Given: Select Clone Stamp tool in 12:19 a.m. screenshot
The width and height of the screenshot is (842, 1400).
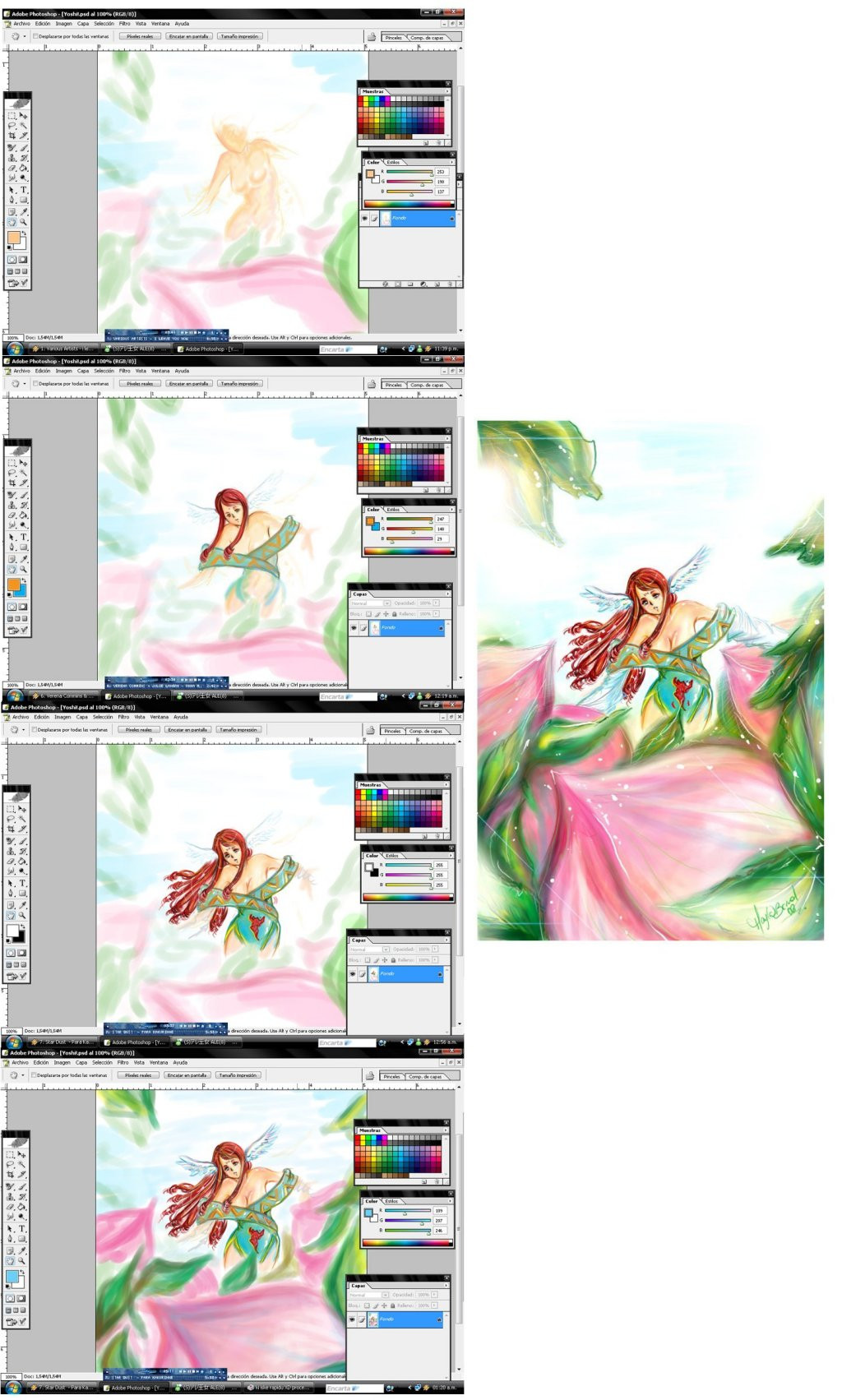Looking at the screenshot, I should click(12, 505).
